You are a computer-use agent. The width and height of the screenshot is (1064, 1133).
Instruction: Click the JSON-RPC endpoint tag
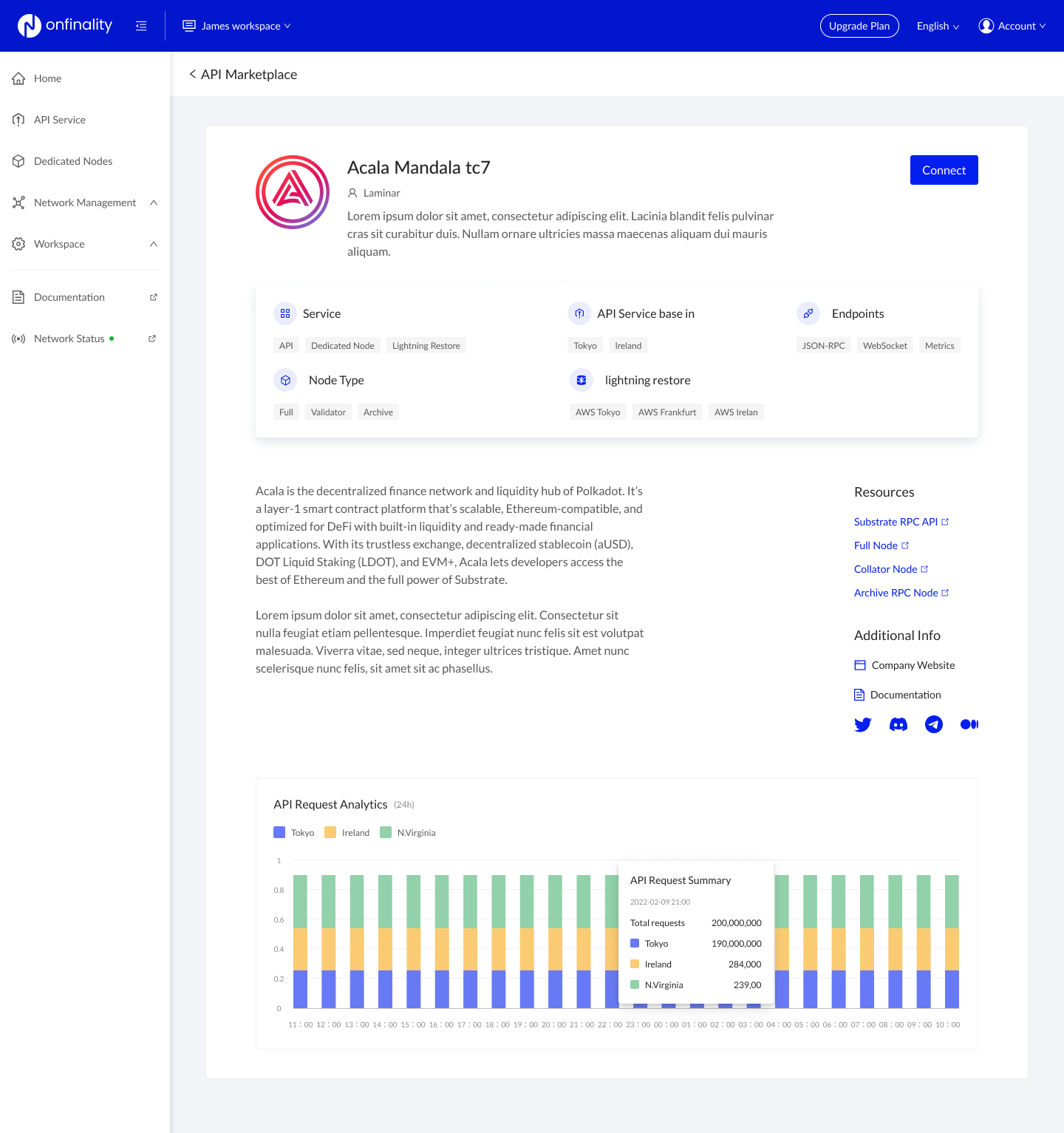[824, 345]
